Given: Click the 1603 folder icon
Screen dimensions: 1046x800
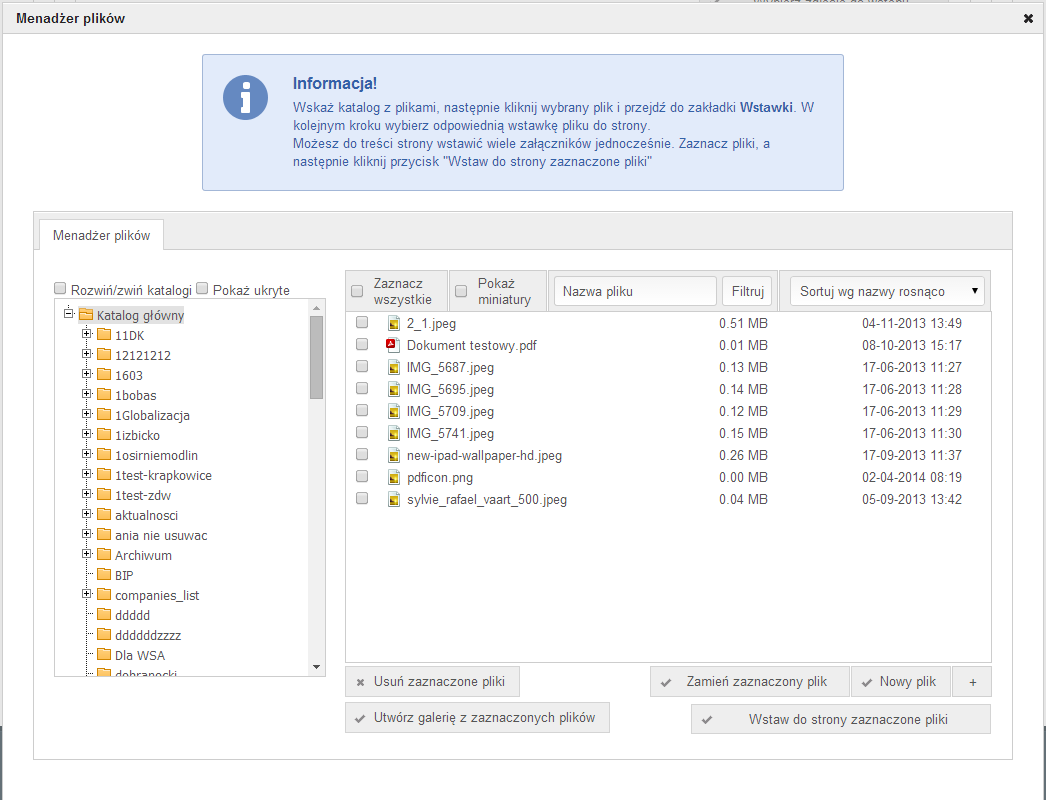Looking at the screenshot, I should (104, 374).
